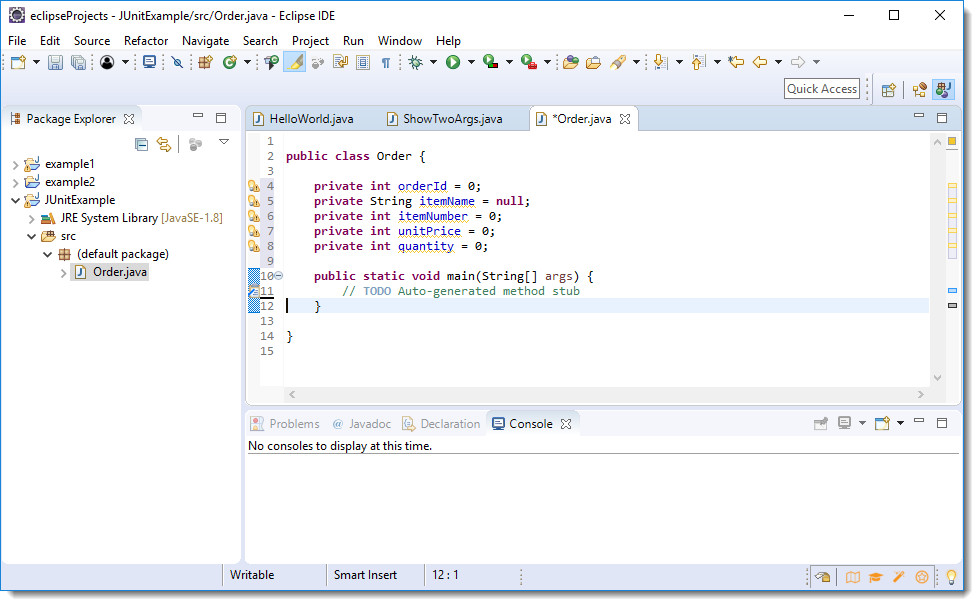Click the Save All toolbar icon
This screenshot has width=979, height=606.
pos(78,62)
